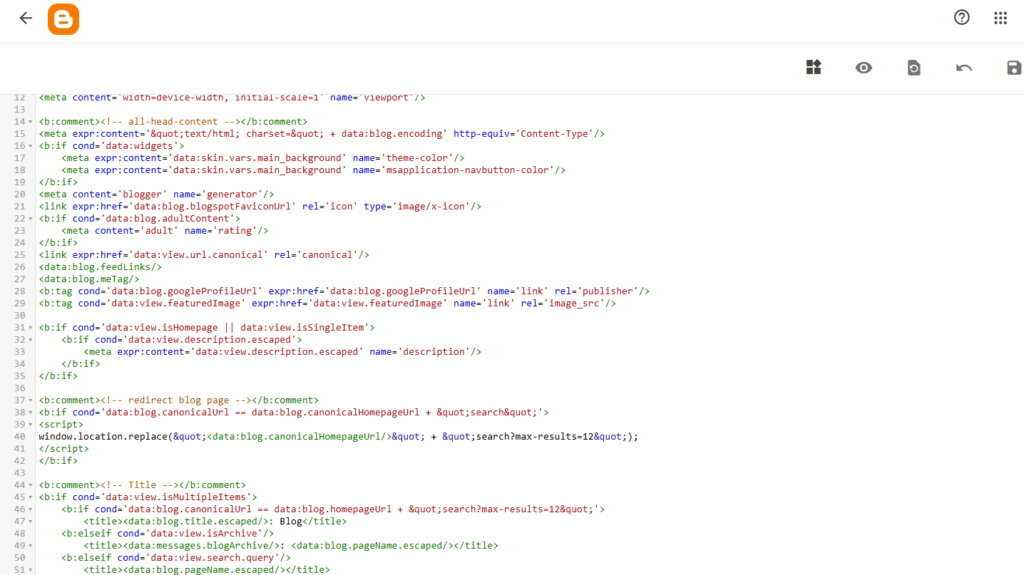
Task: Collapse the redirect comment fold at line 37
Action: (31, 400)
